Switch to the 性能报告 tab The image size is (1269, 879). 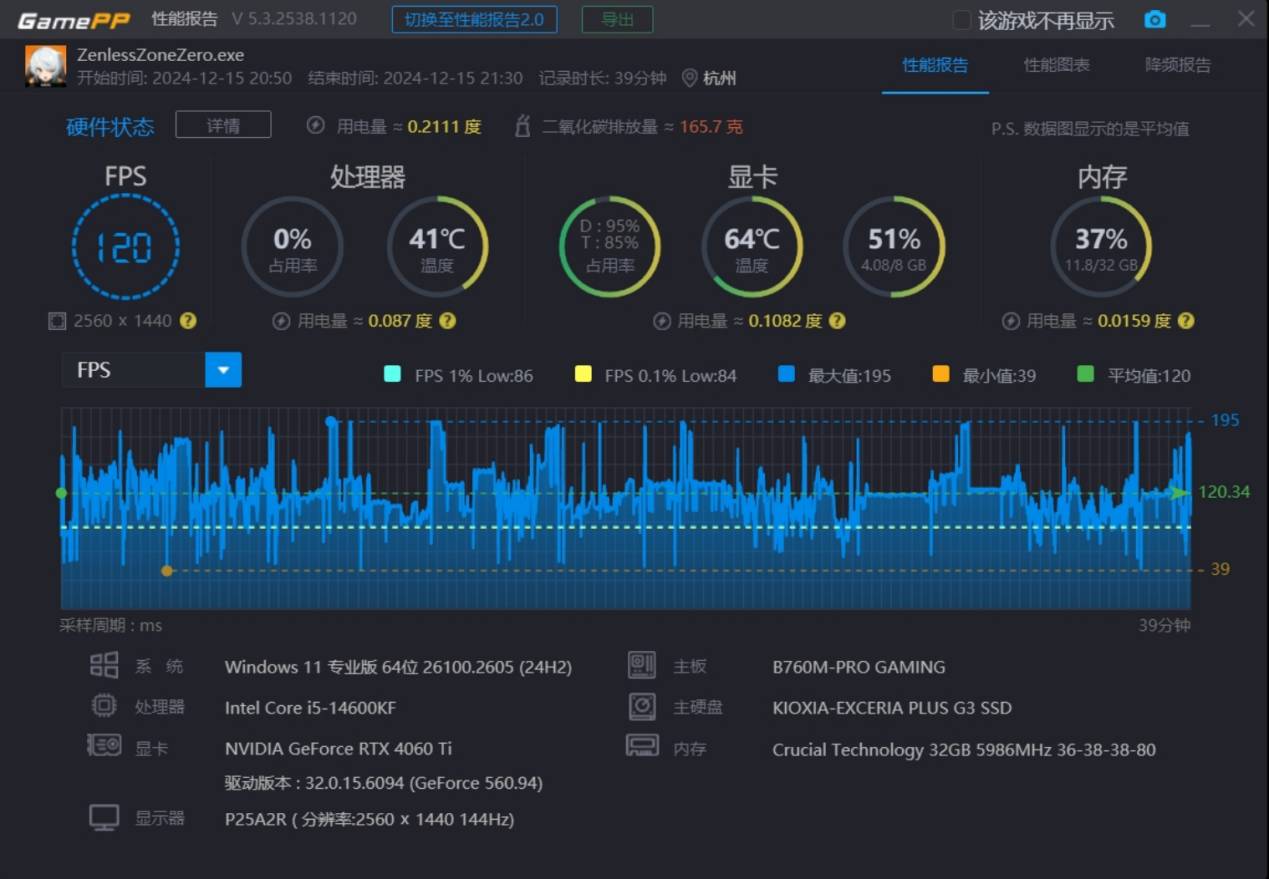point(935,65)
